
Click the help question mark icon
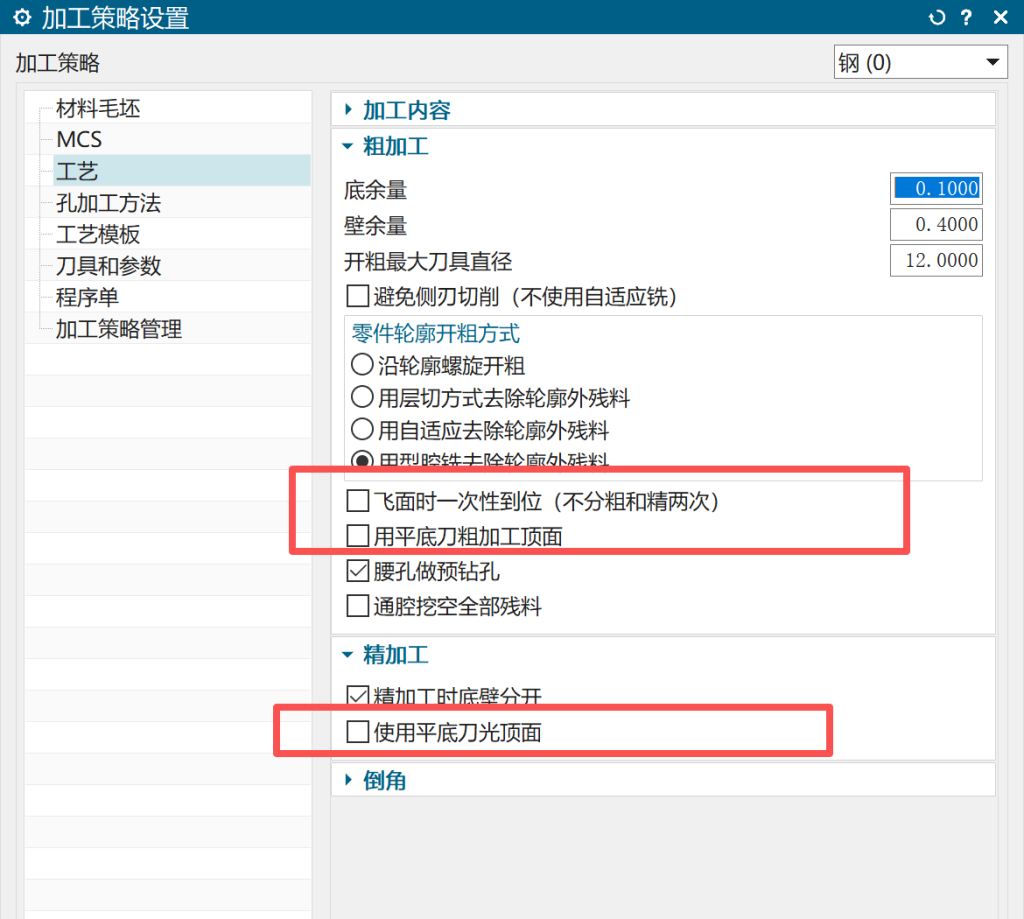966,17
